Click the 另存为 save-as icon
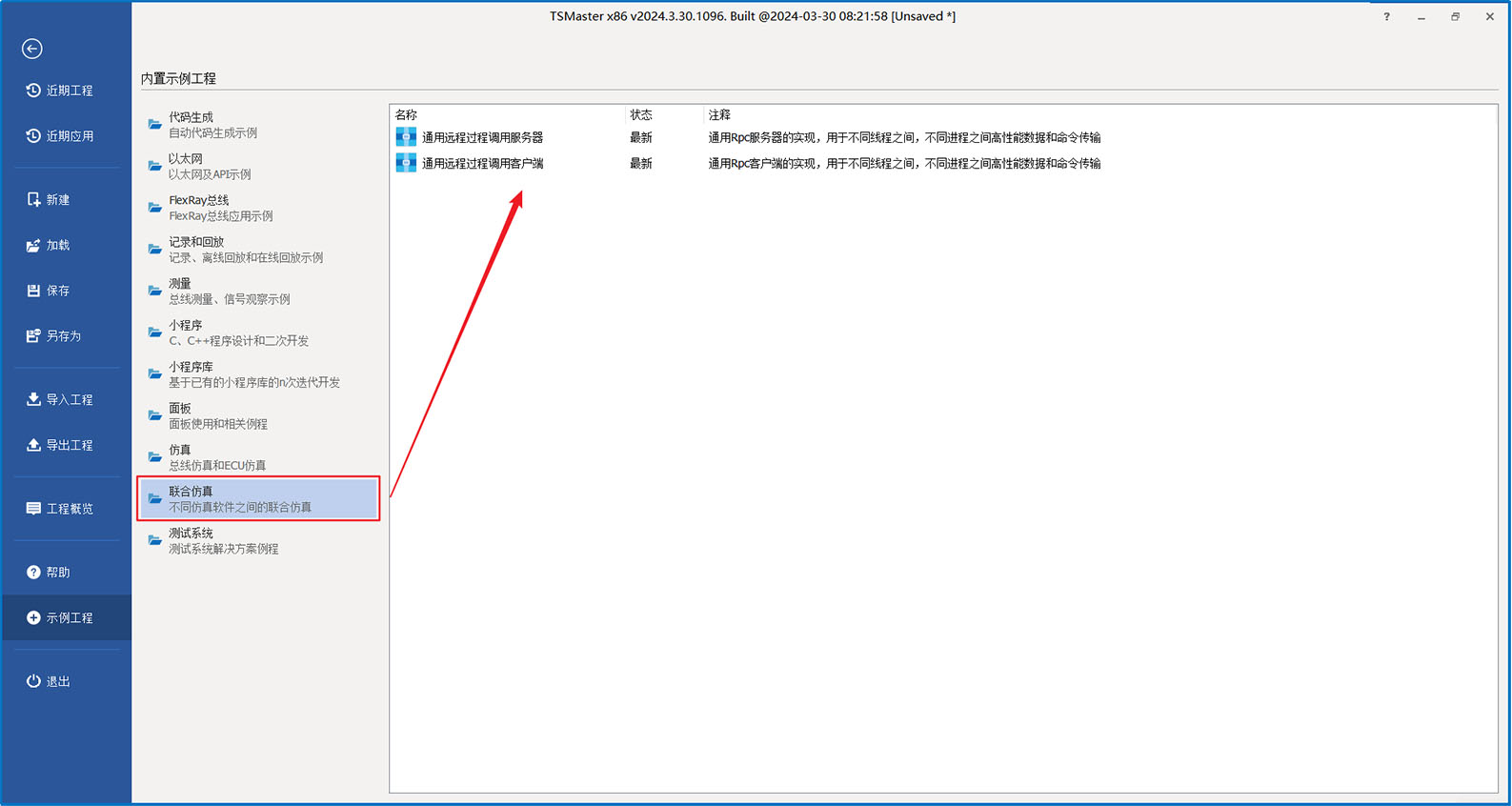The image size is (1512, 806). (x=33, y=335)
